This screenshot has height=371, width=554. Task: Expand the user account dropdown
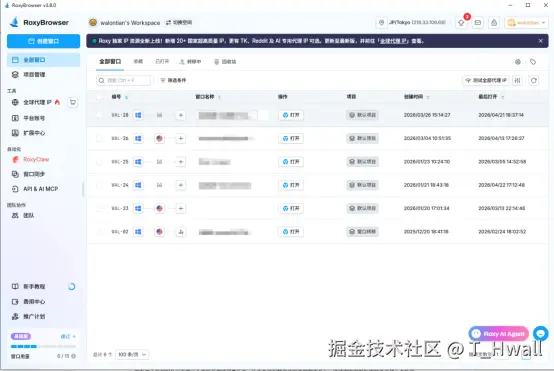(x=526, y=23)
